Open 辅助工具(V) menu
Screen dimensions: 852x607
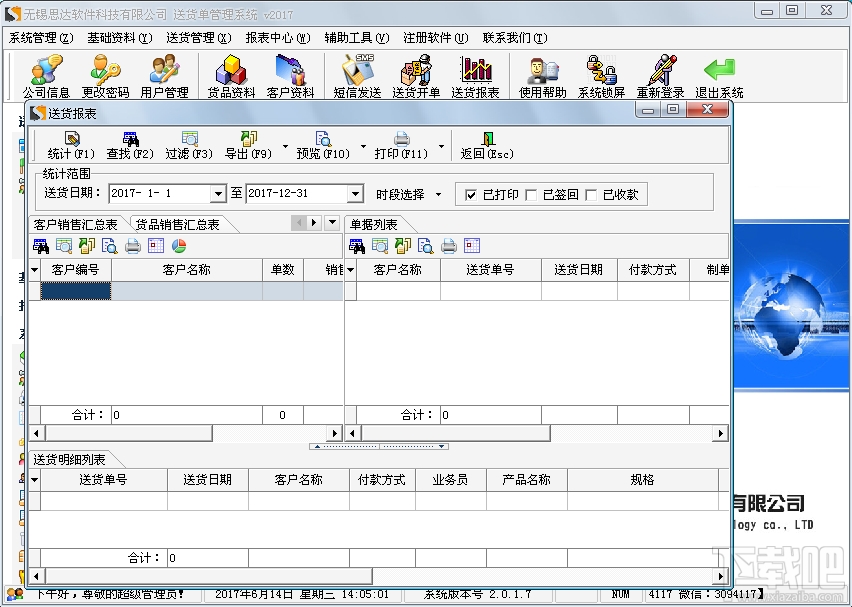[356, 38]
